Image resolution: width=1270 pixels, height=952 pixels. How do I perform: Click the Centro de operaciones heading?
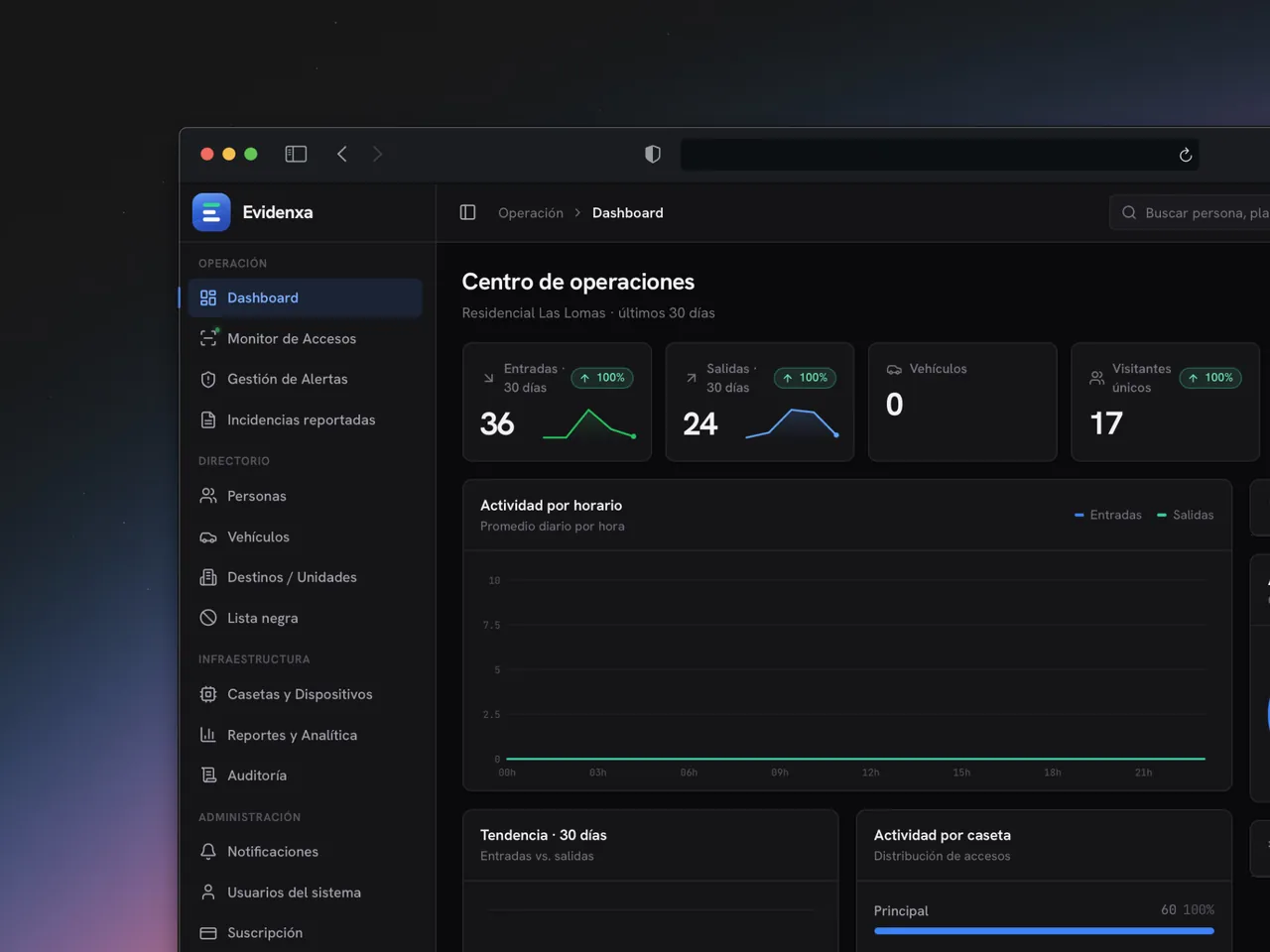click(578, 282)
